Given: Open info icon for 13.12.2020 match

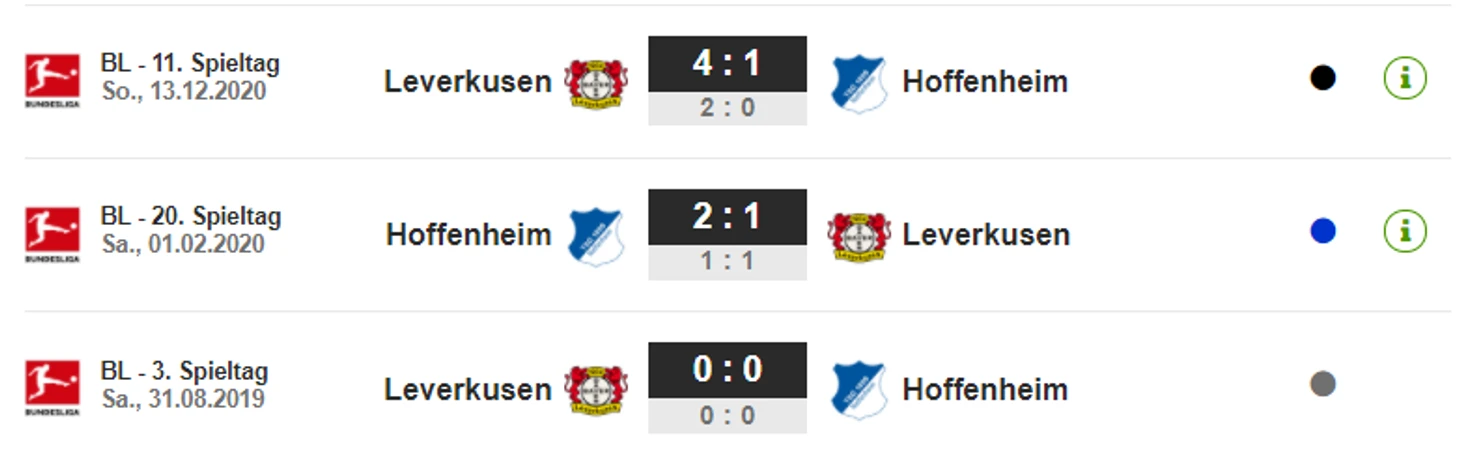Looking at the screenshot, I should coord(1404,78).
